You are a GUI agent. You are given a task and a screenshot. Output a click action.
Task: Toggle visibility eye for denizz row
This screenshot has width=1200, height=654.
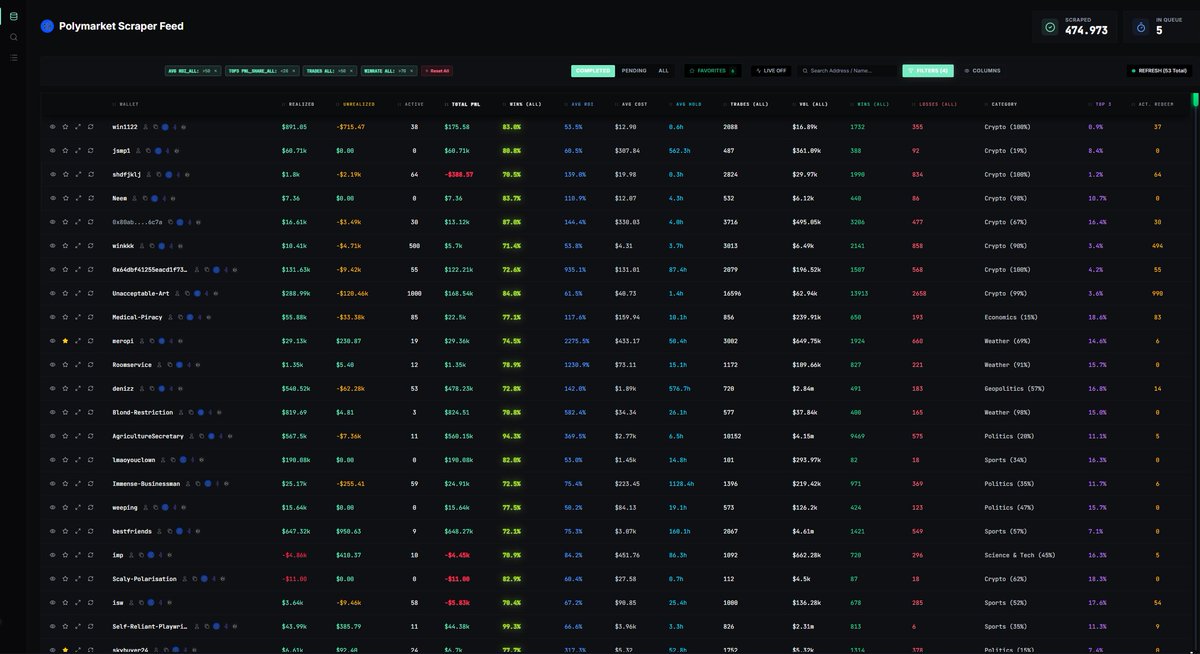pos(52,388)
